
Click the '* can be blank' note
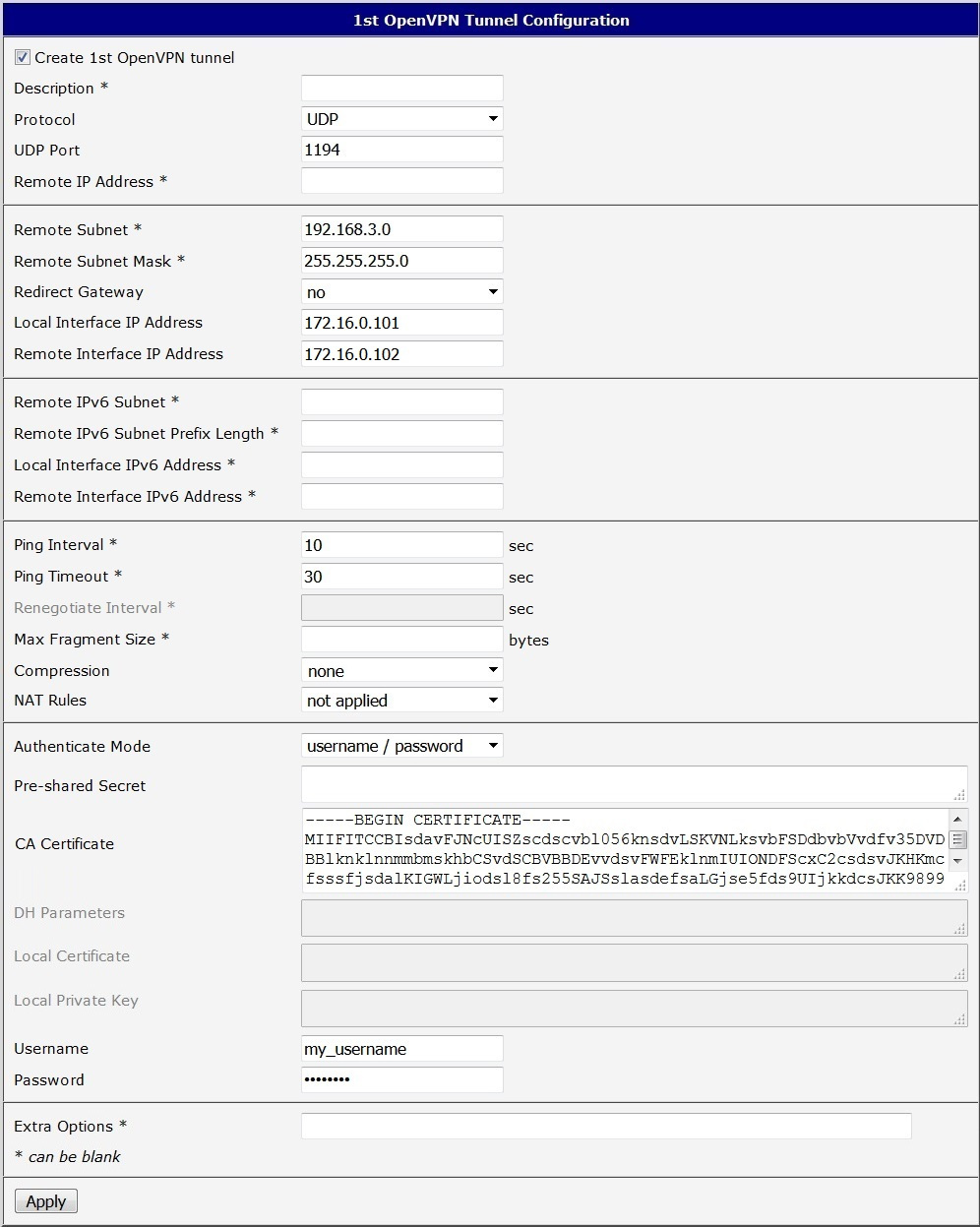click(68, 1157)
